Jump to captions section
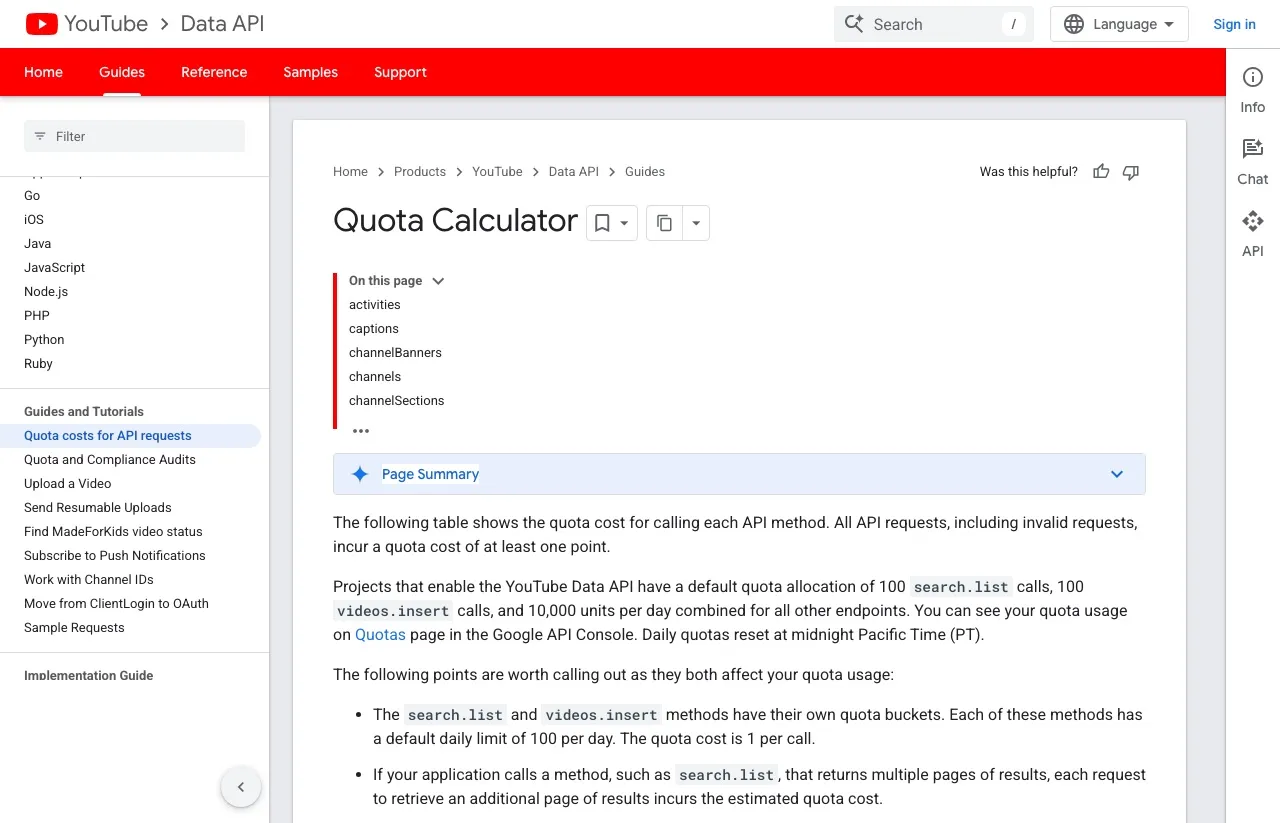Image resolution: width=1280 pixels, height=823 pixels. coord(374,329)
